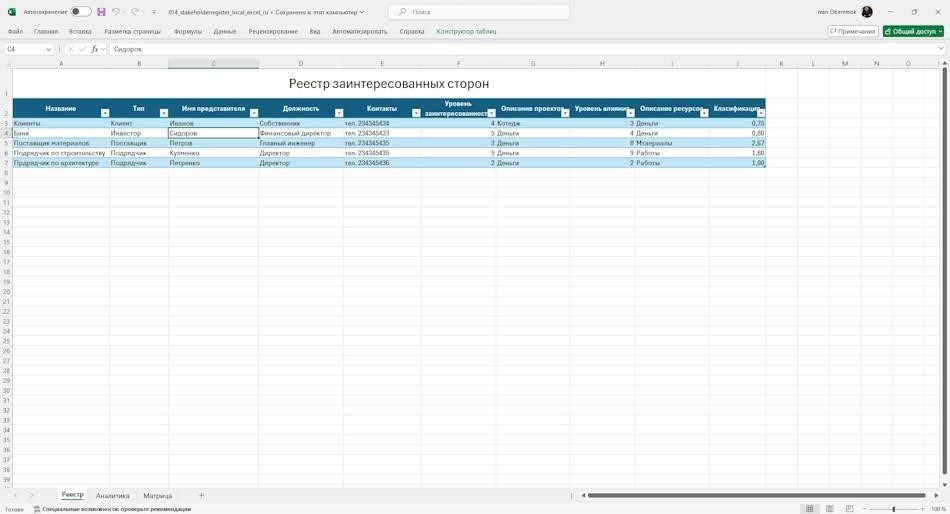Open the Конструктор таблиц tab
Image resolution: width=950 pixels, height=514 pixels.
[x=467, y=31]
